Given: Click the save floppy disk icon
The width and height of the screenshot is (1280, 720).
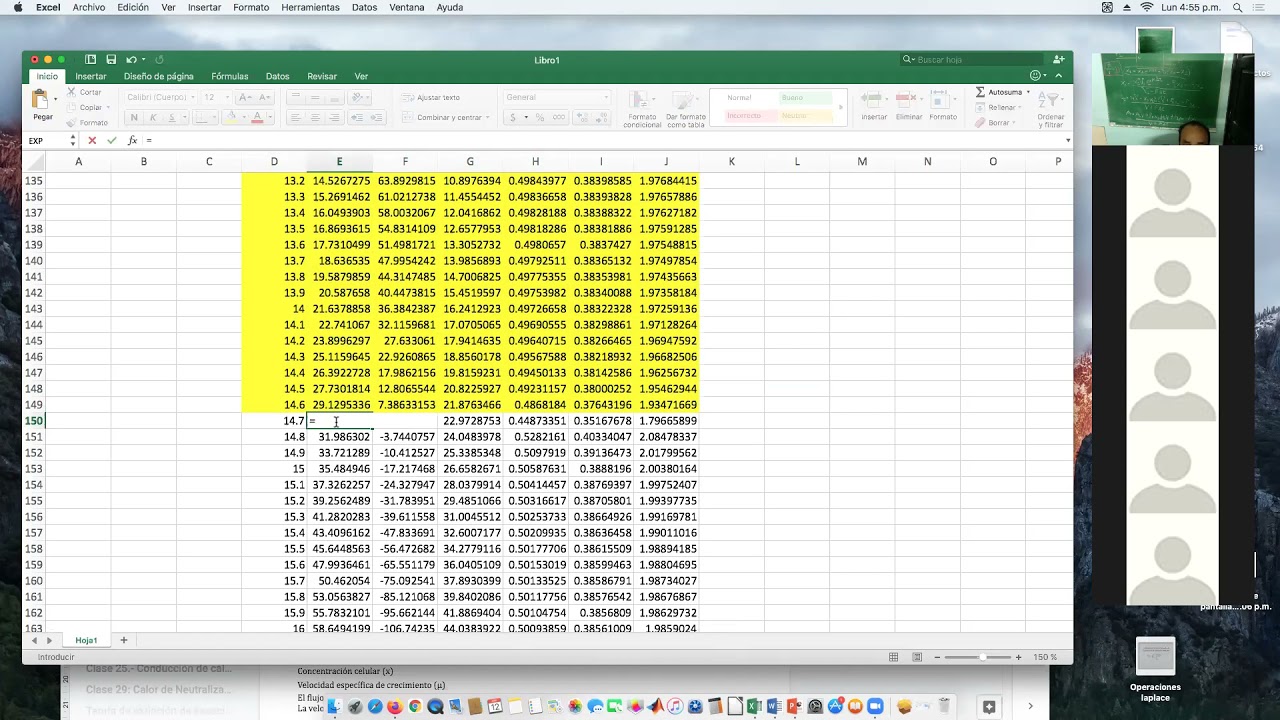Looking at the screenshot, I should [111, 60].
